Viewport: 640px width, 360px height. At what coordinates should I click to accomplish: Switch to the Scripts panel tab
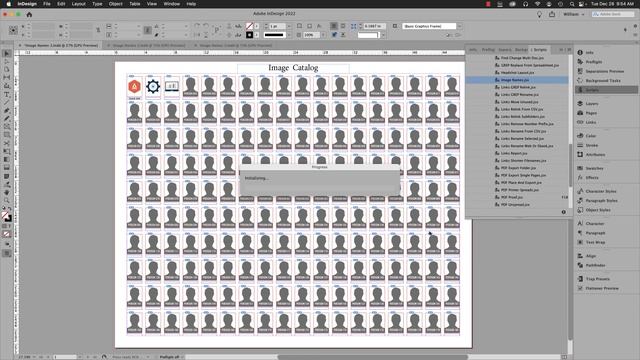(540, 49)
